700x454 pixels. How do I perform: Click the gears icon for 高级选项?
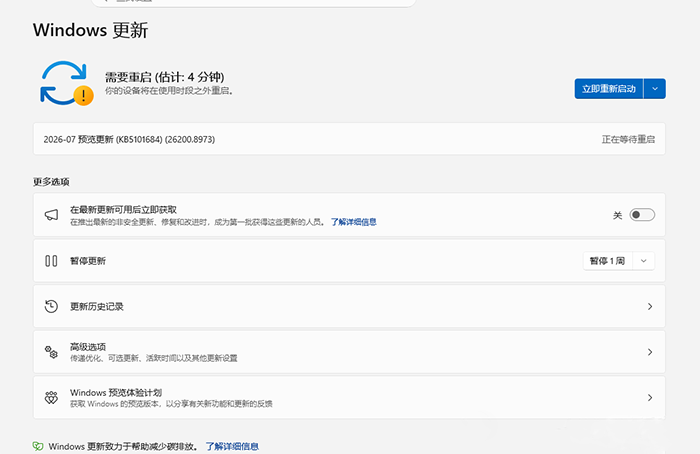pos(51,352)
